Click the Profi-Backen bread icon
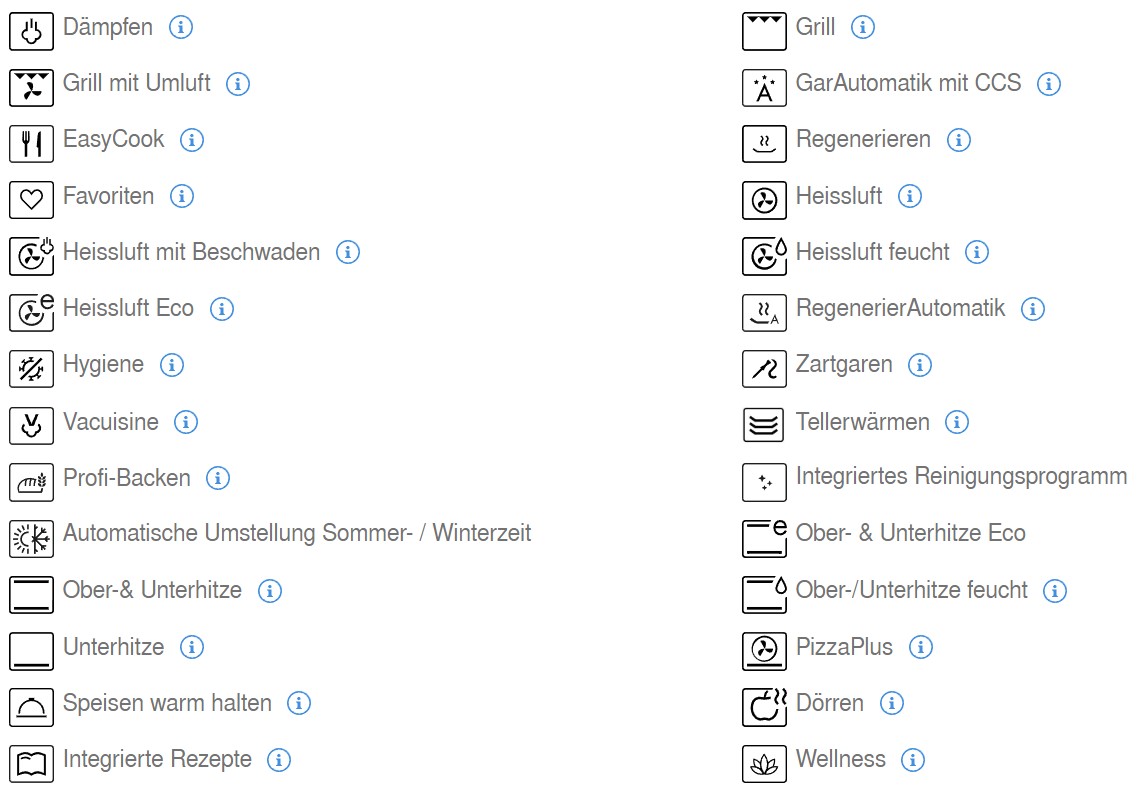Screen dimensions: 1138x800 point(31,482)
